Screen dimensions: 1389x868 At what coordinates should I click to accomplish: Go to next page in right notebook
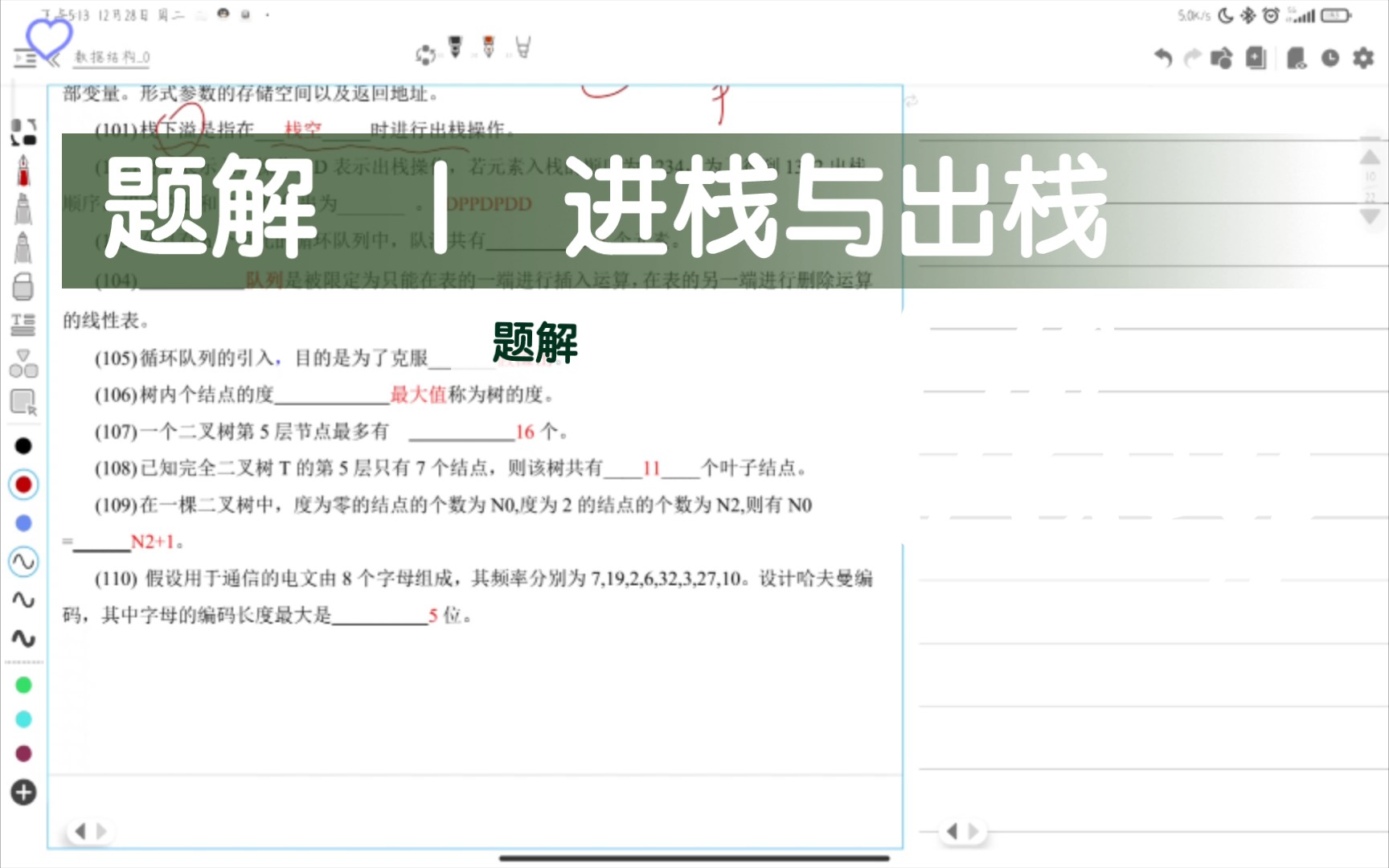(x=973, y=831)
